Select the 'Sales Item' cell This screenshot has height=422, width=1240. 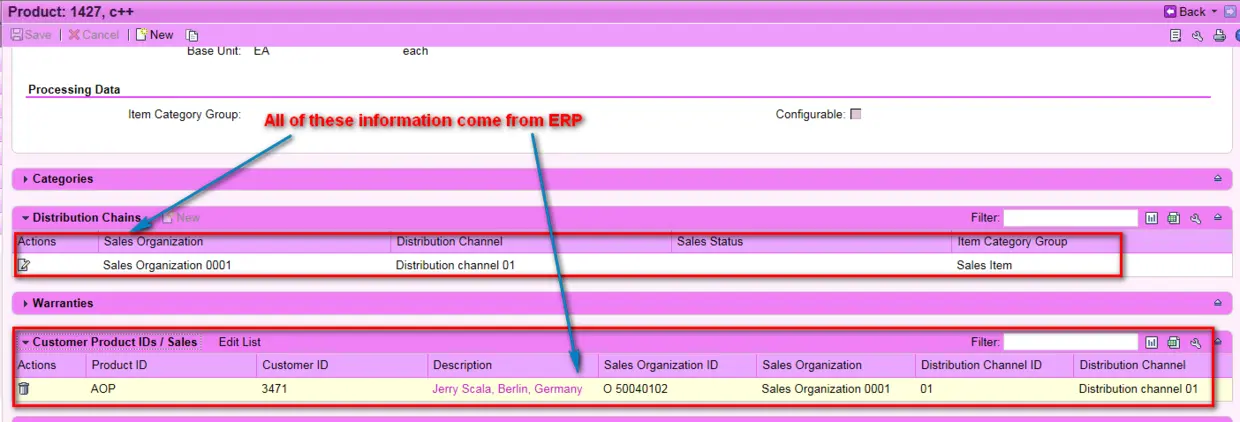click(984, 265)
